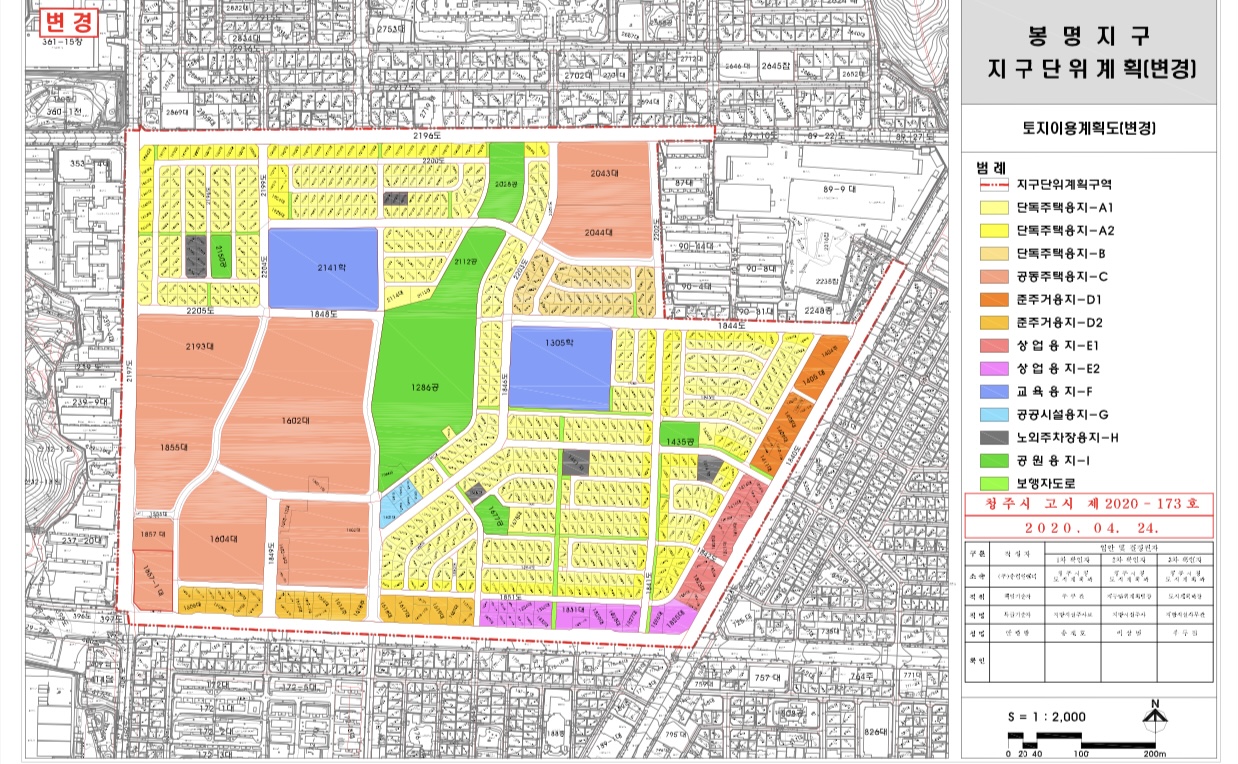The height and width of the screenshot is (764, 1238).
Task: Click the 노외주차장용지-H gray legend swatch
Action: pos(992,438)
